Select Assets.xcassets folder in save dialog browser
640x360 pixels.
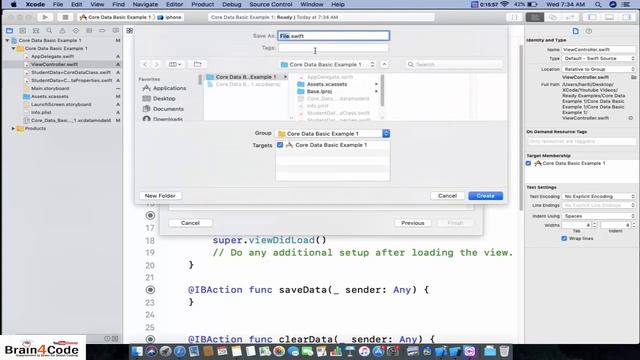pos(327,84)
